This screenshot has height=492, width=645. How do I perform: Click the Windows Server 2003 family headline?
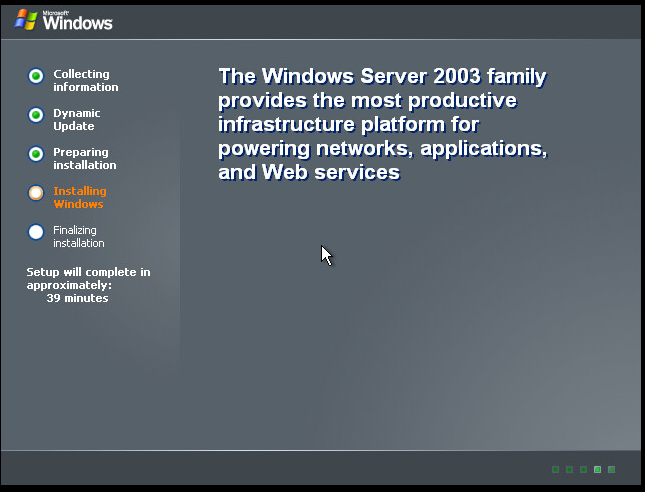(x=383, y=124)
